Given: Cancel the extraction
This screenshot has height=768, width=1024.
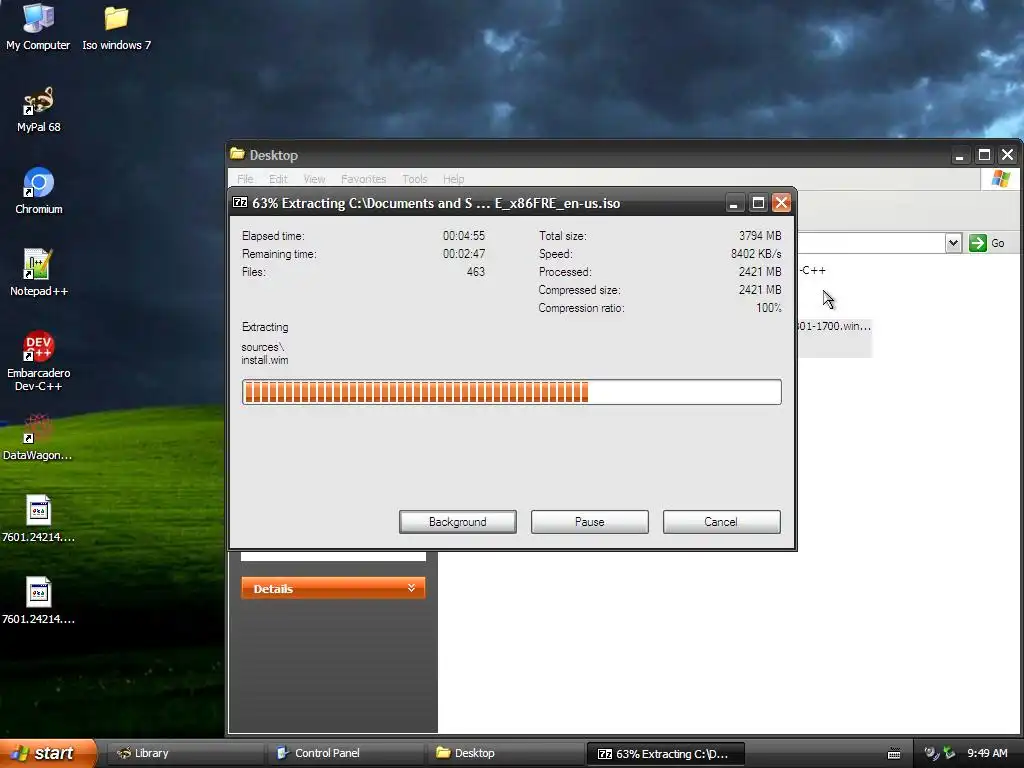Looking at the screenshot, I should [722, 522].
